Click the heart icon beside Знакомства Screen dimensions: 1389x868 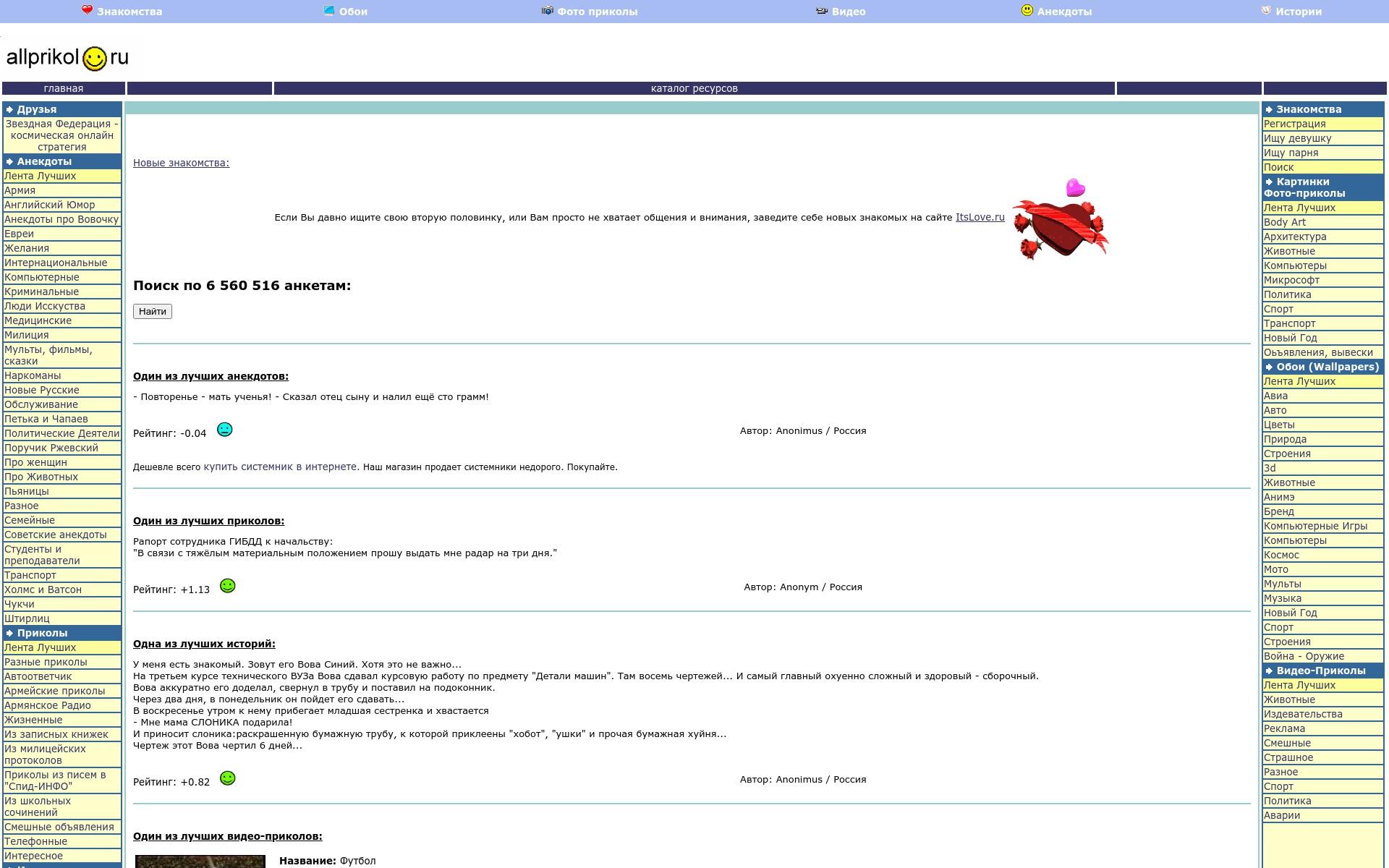coord(87,10)
